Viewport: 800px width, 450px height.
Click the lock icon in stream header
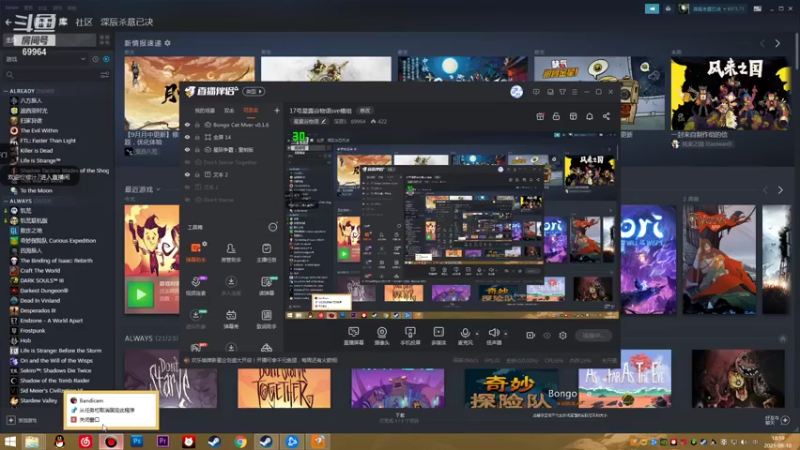556,116
